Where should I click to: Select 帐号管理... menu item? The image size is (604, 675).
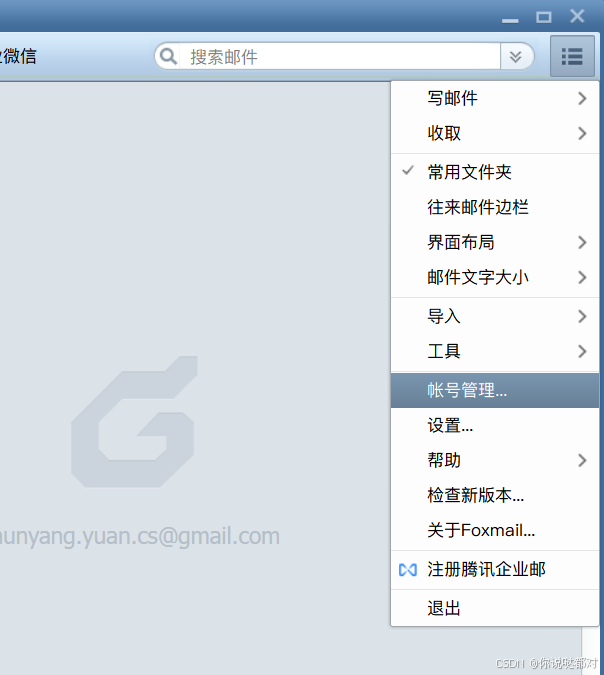tap(495, 390)
